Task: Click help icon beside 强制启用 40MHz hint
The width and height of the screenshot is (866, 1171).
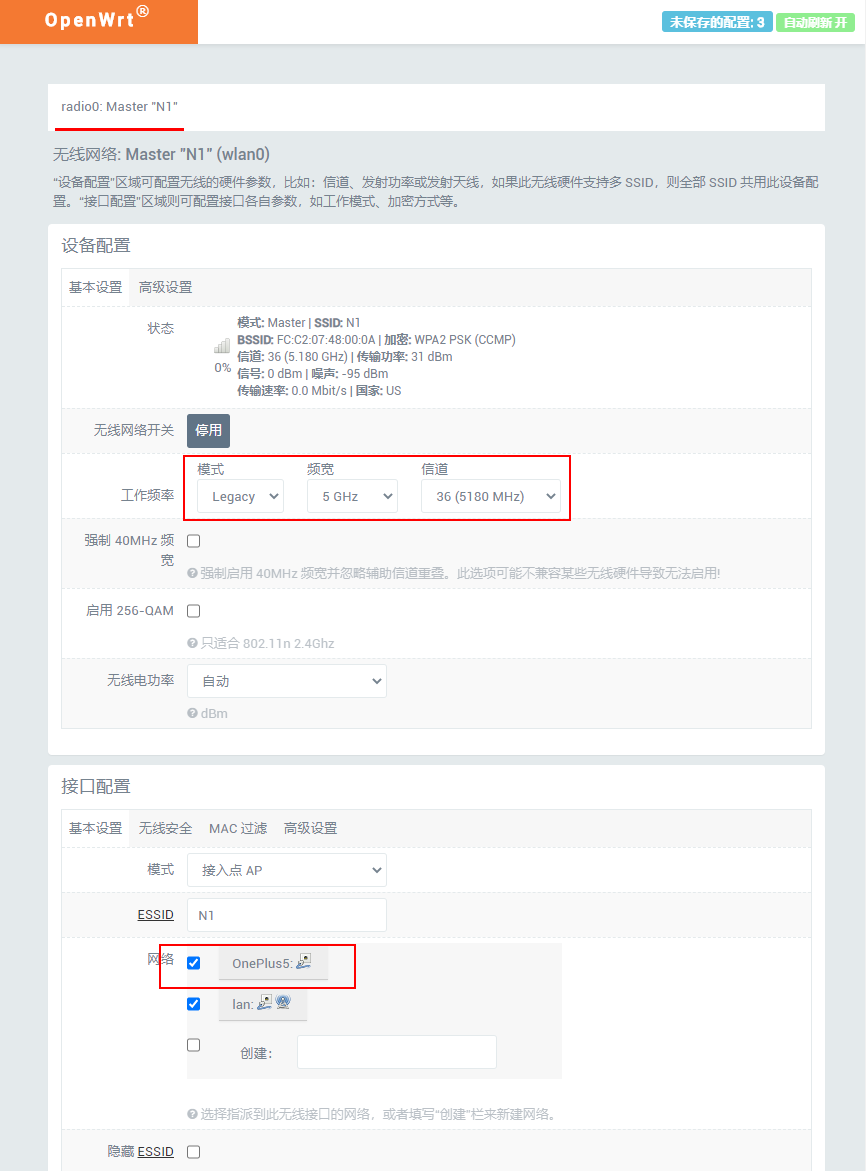Action: pos(192,573)
